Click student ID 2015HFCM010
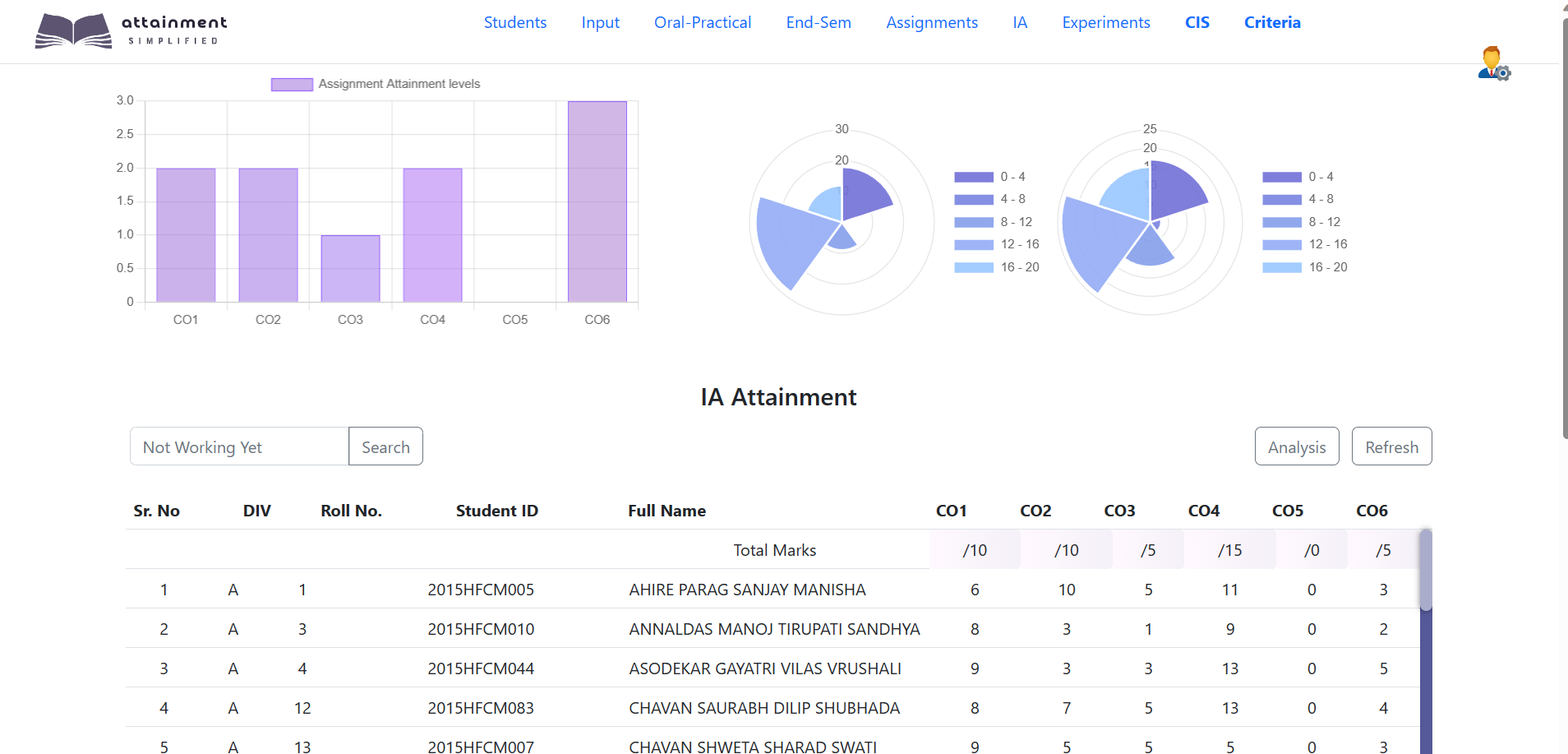Screen dimensions: 1568x754 pos(481,629)
